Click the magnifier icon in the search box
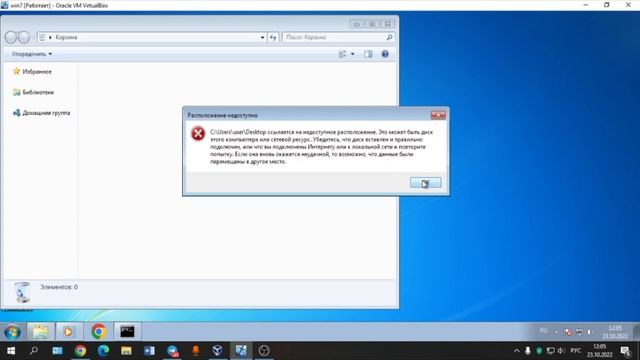Viewport: 640px width, 360px height. tap(389, 37)
